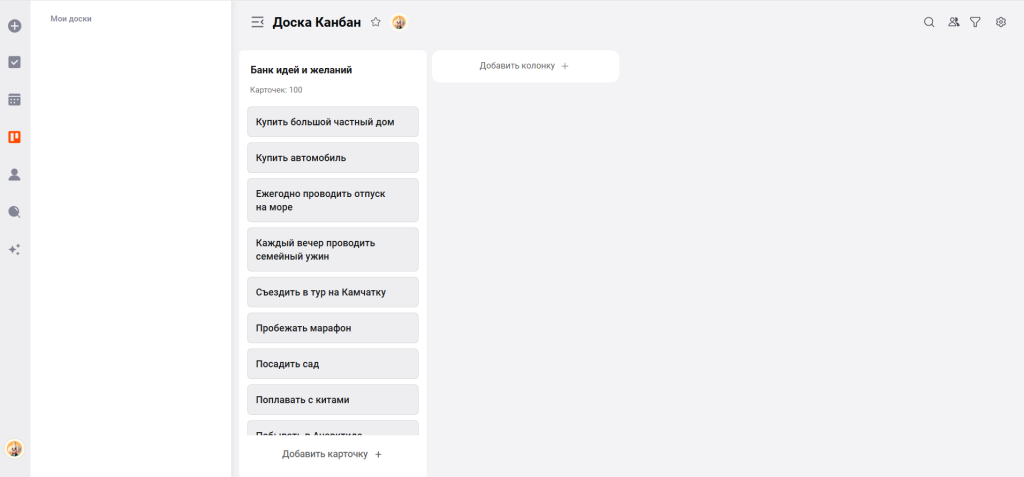Open the AI sparkles icon in sidebar
The height and width of the screenshot is (477, 1024).
[15, 249]
